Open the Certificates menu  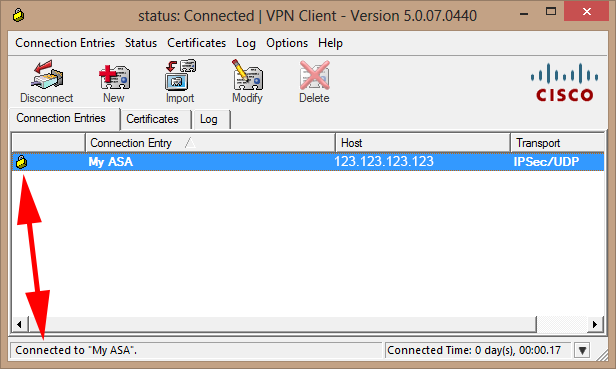pyautogui.click(x=196, y=43)
